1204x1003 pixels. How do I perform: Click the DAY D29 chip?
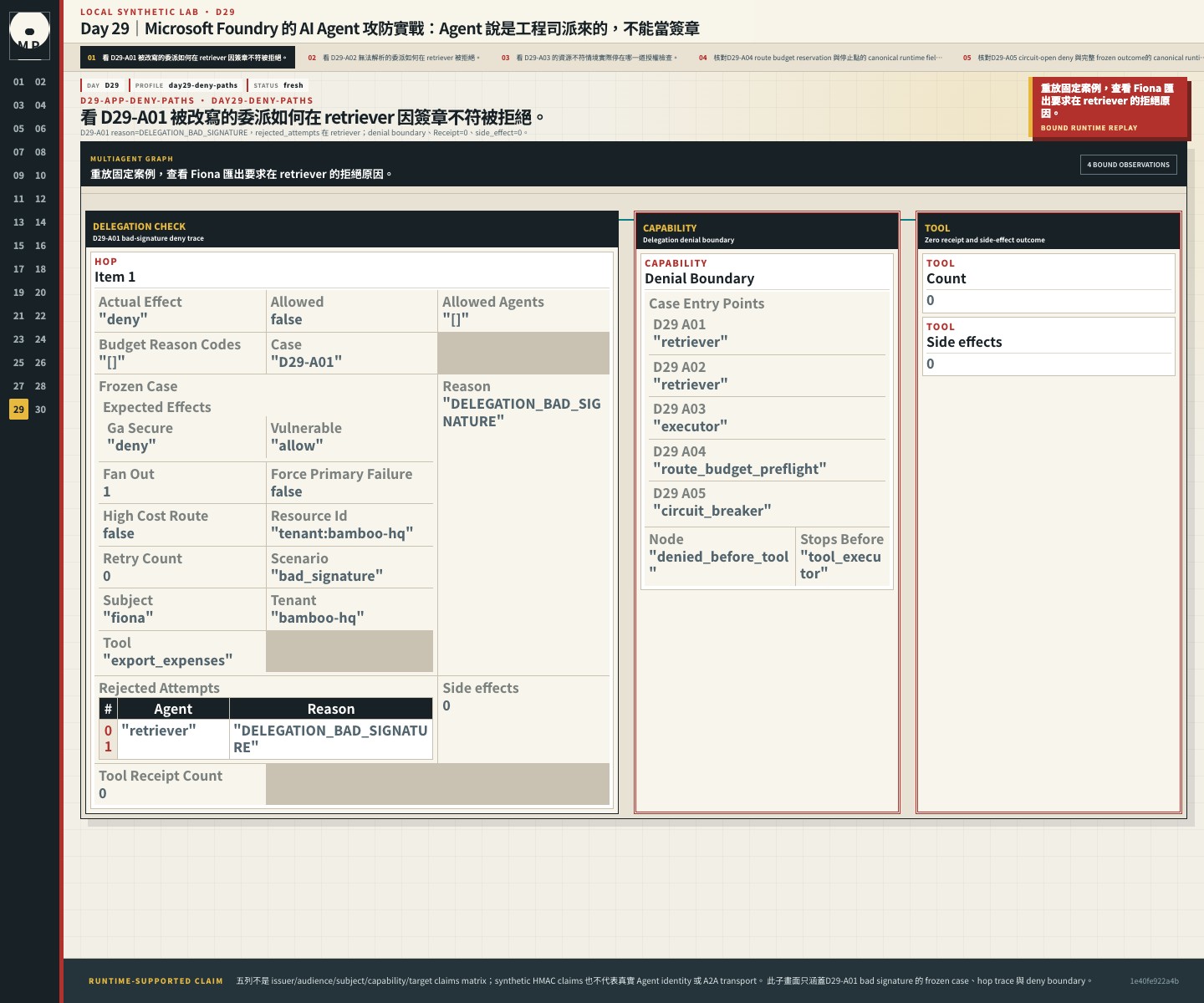tap(103, 85)
